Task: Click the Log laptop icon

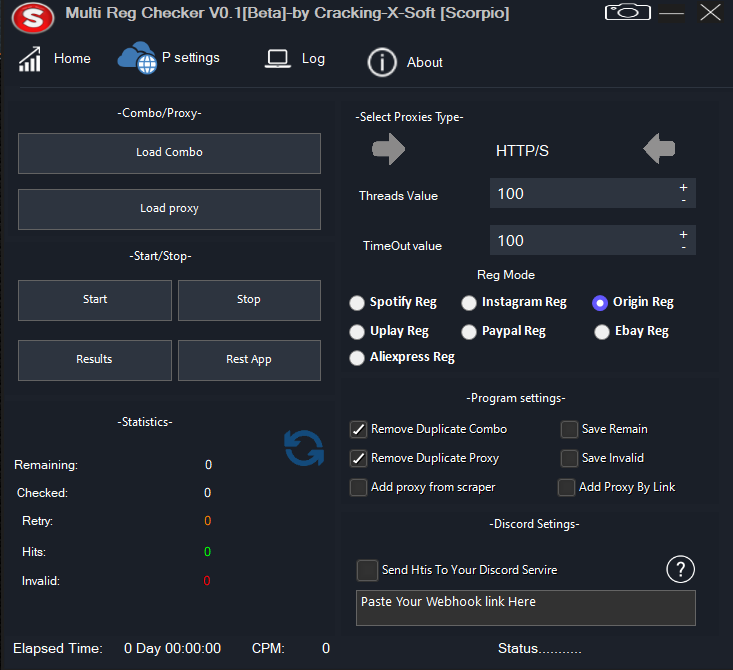Action: pos(278,59)
